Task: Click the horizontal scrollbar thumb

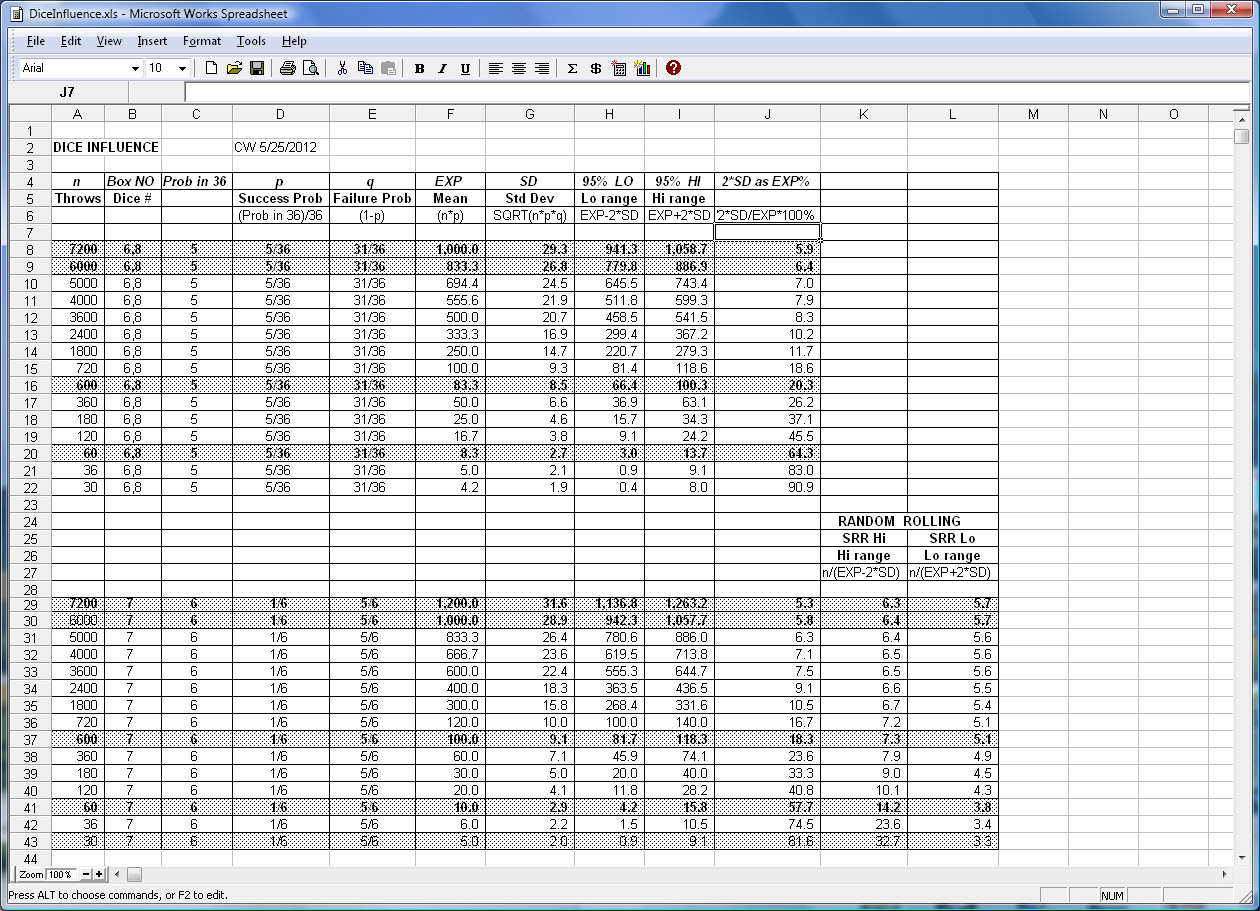Action: (134, 875)
